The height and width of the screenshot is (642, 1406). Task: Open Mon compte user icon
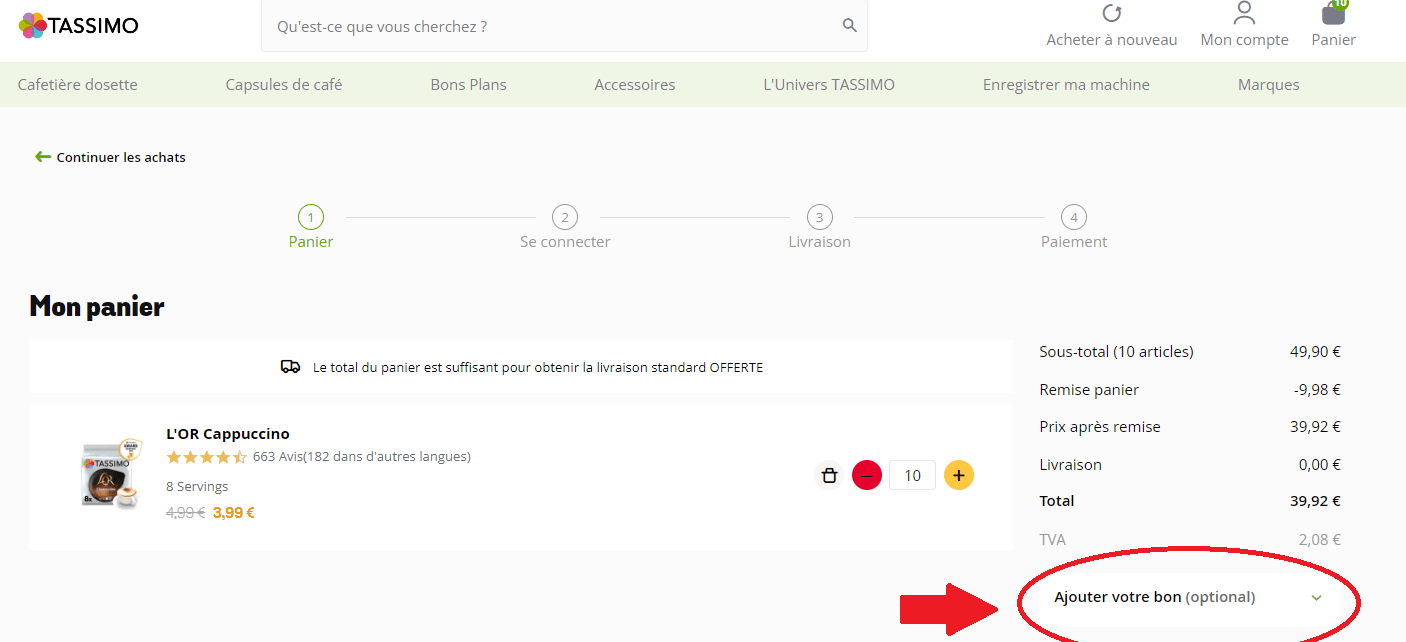[x=1244, y=13]
